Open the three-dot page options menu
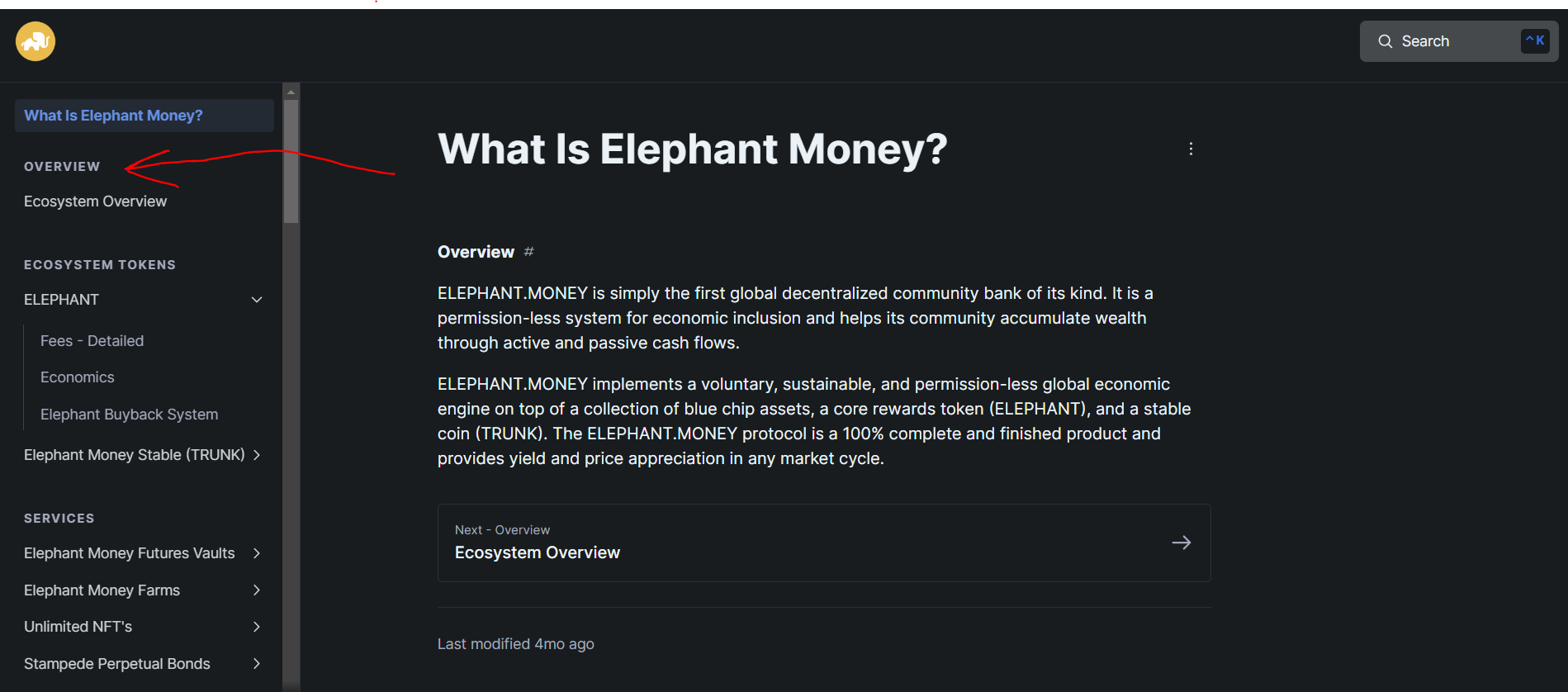1568x692 pixels. pyautogui.click(x=1191, y=149)
